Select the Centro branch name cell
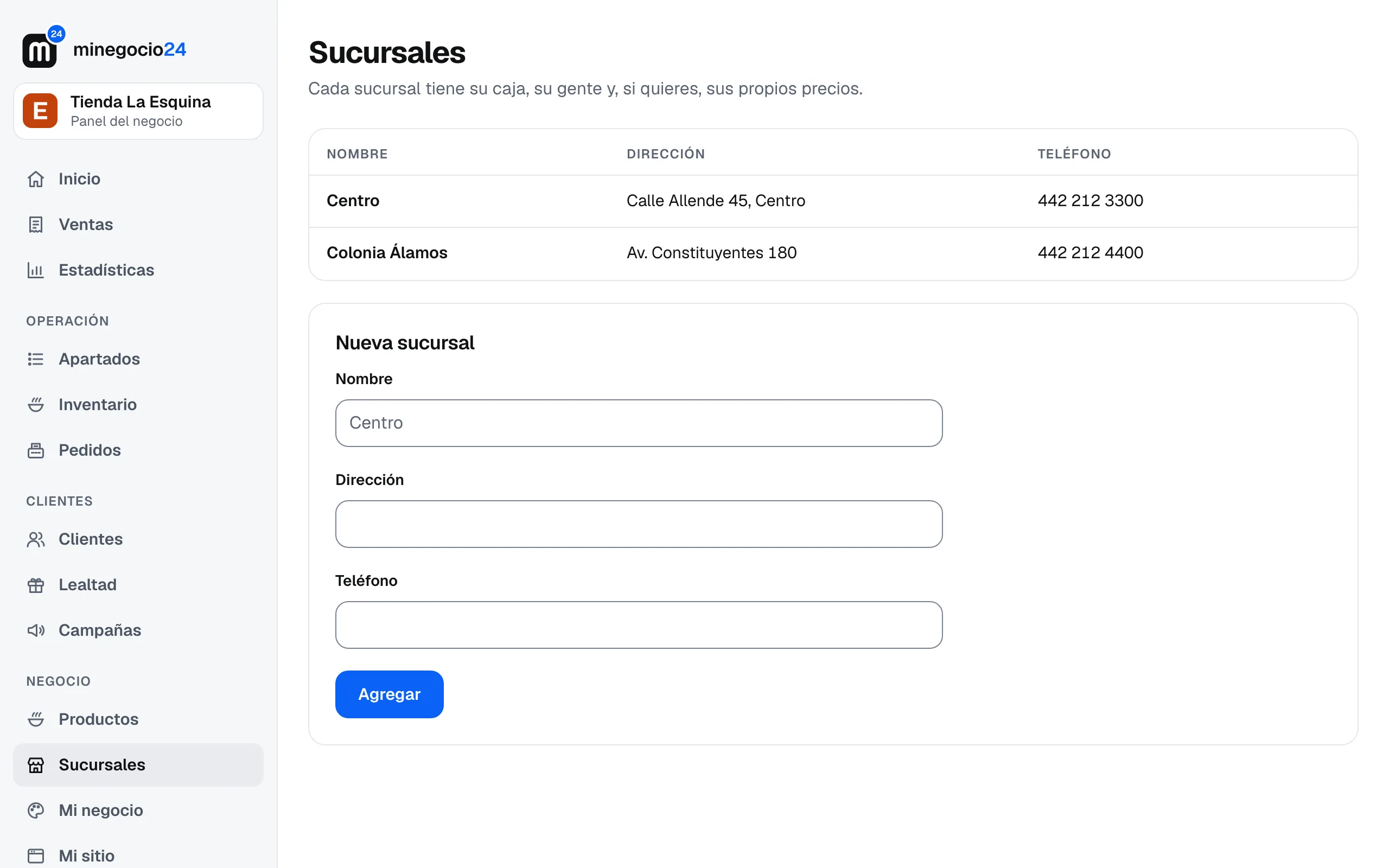The image size is (1389, 868). (x=353, y=200)
